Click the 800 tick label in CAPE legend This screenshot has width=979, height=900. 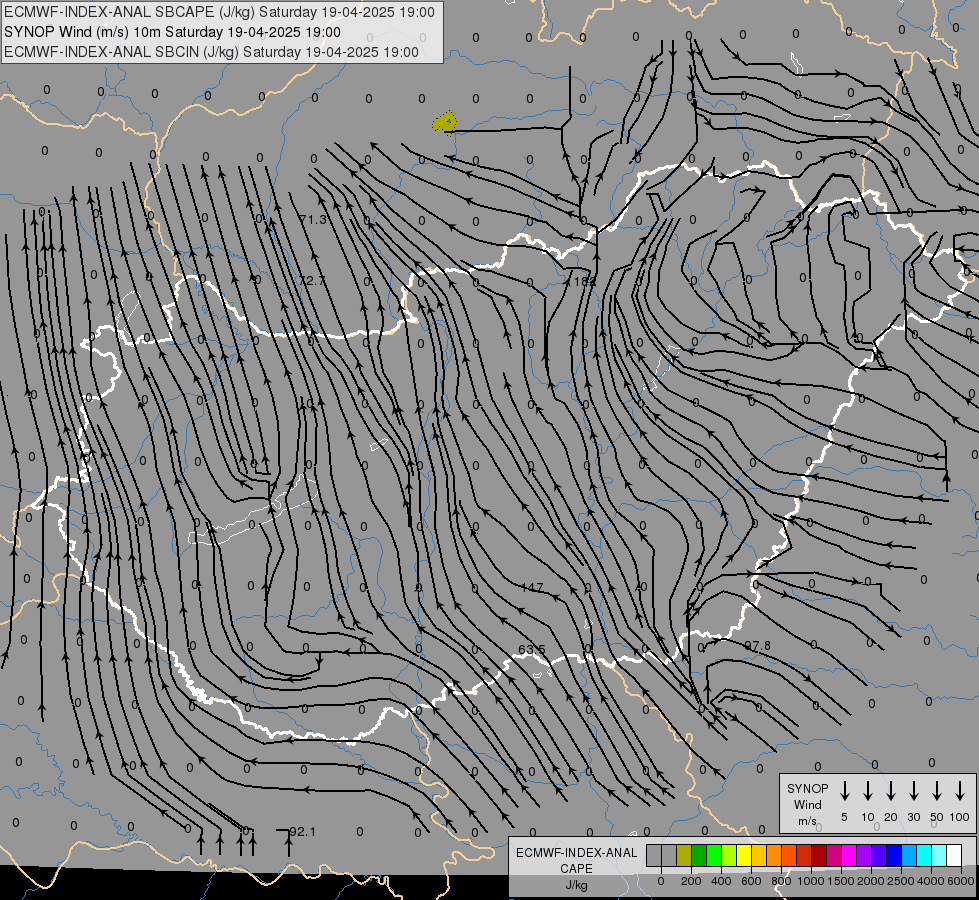pyautogui.click(x=781, y=881)
